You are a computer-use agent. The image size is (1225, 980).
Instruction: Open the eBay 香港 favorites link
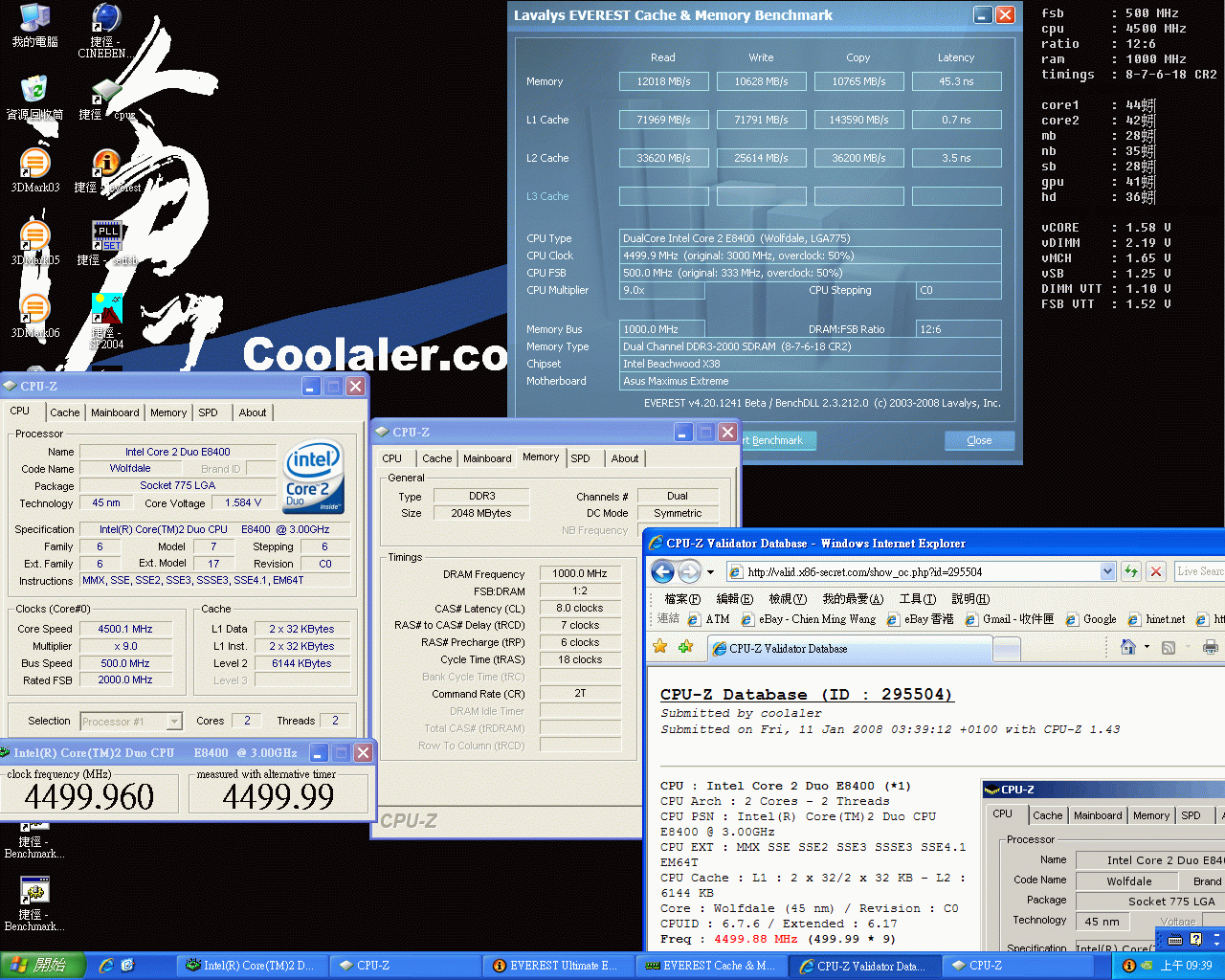tap(921, 619)
